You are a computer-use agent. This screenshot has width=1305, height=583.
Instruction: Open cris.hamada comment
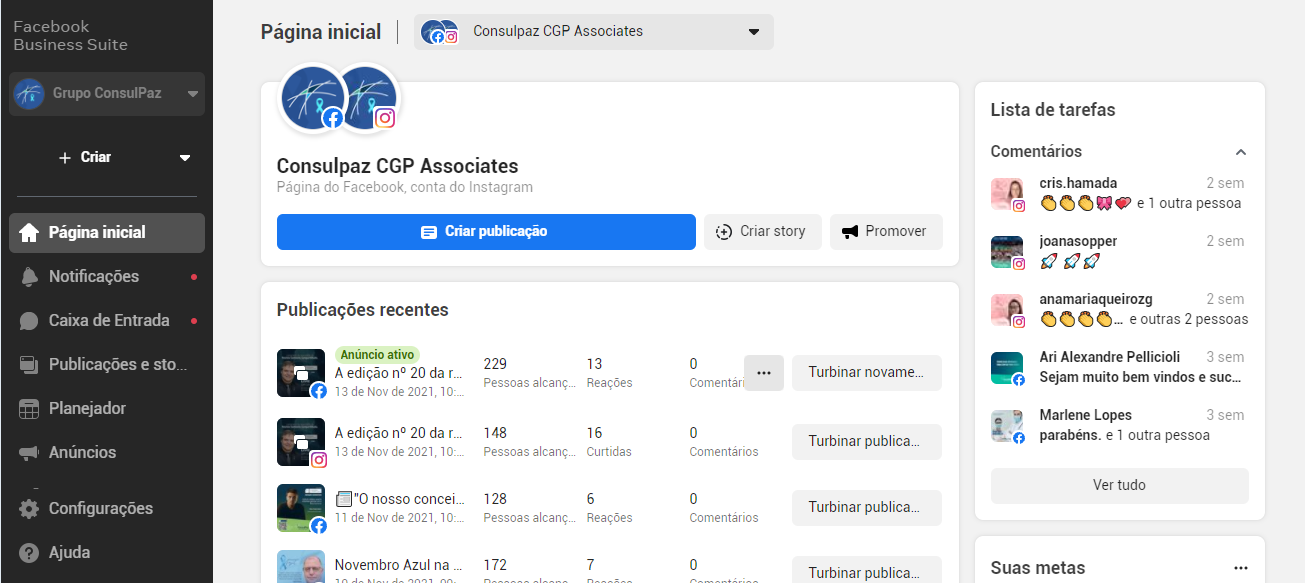(x=1119, y=194)
